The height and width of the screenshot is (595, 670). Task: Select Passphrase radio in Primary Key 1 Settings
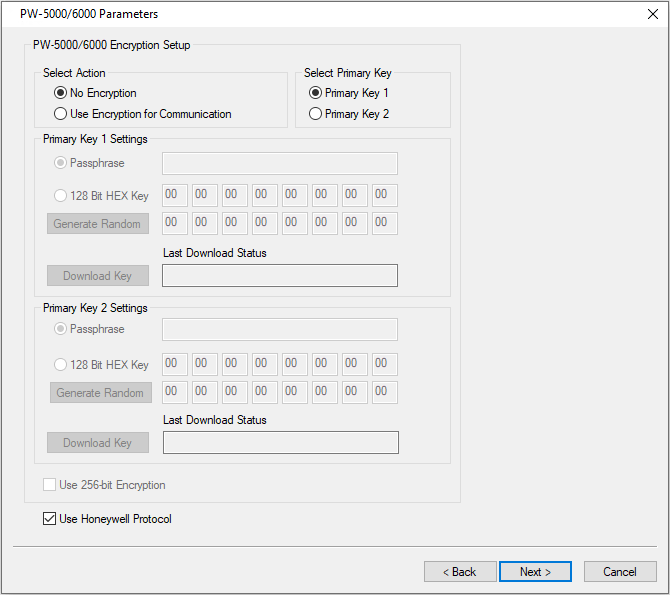coord(61,163)
